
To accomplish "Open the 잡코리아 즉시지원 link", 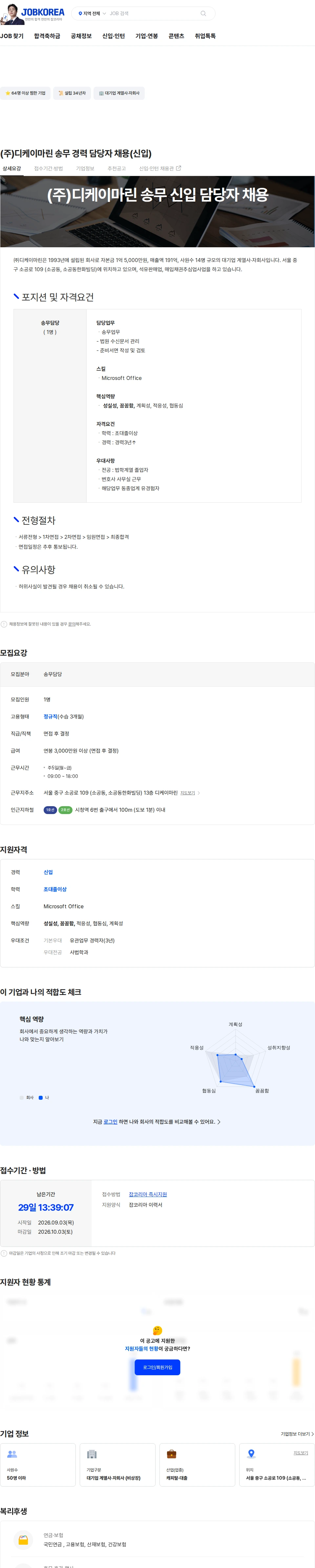I will (148, 1194).
